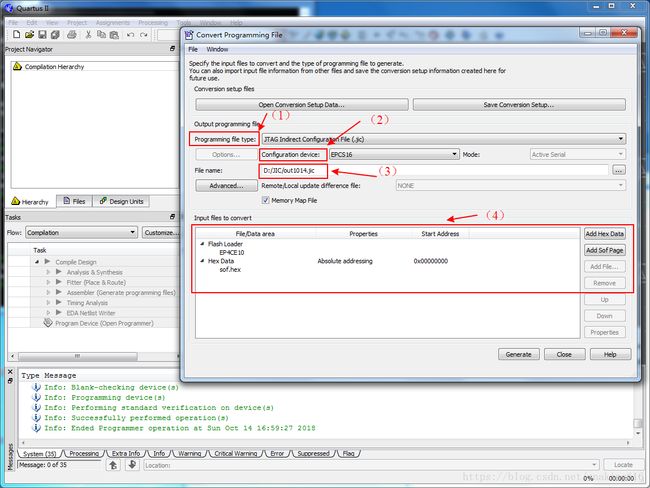Screen dimensions: 650x488
Task: Click the Help button in the dialog
Action: tap(610, 354)
